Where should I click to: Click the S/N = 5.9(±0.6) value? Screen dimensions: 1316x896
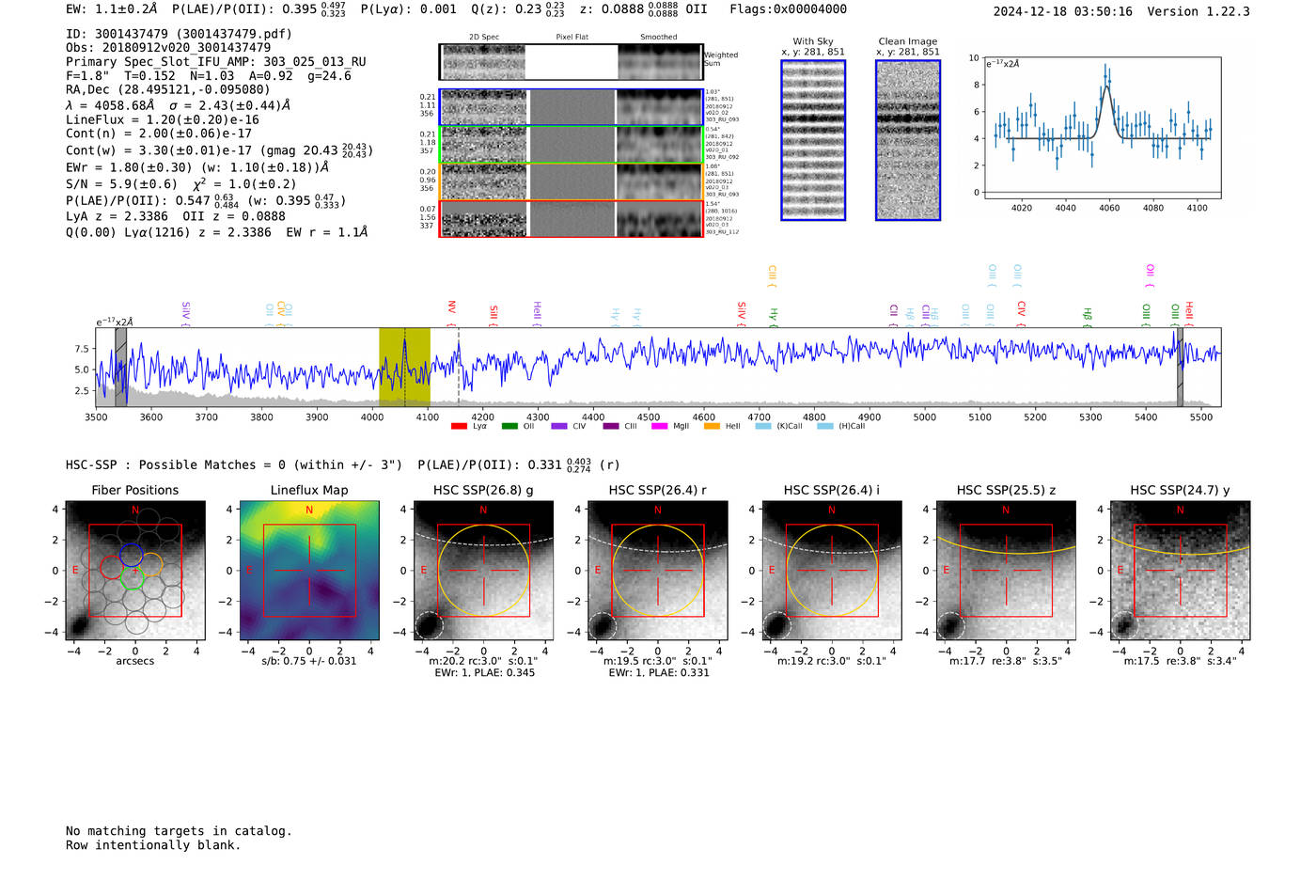pyautogui.click(x=122, y=184)
